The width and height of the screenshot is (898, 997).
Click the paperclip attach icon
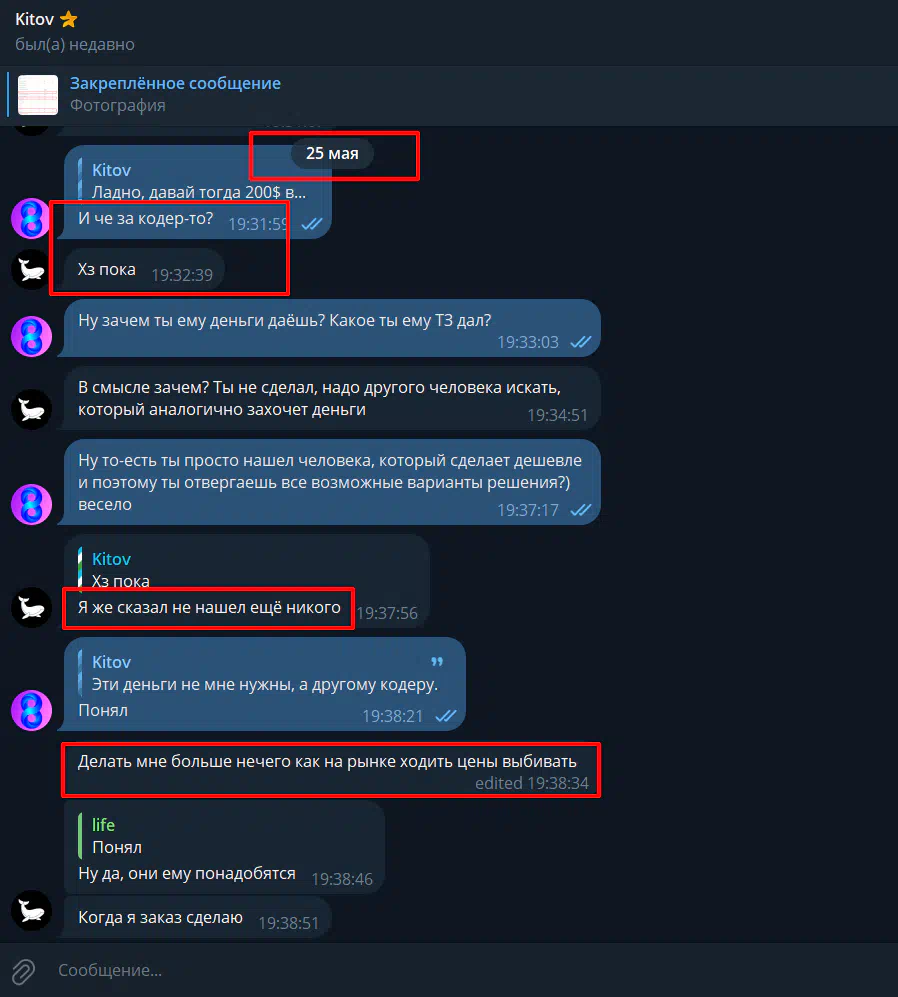[23, 971]
